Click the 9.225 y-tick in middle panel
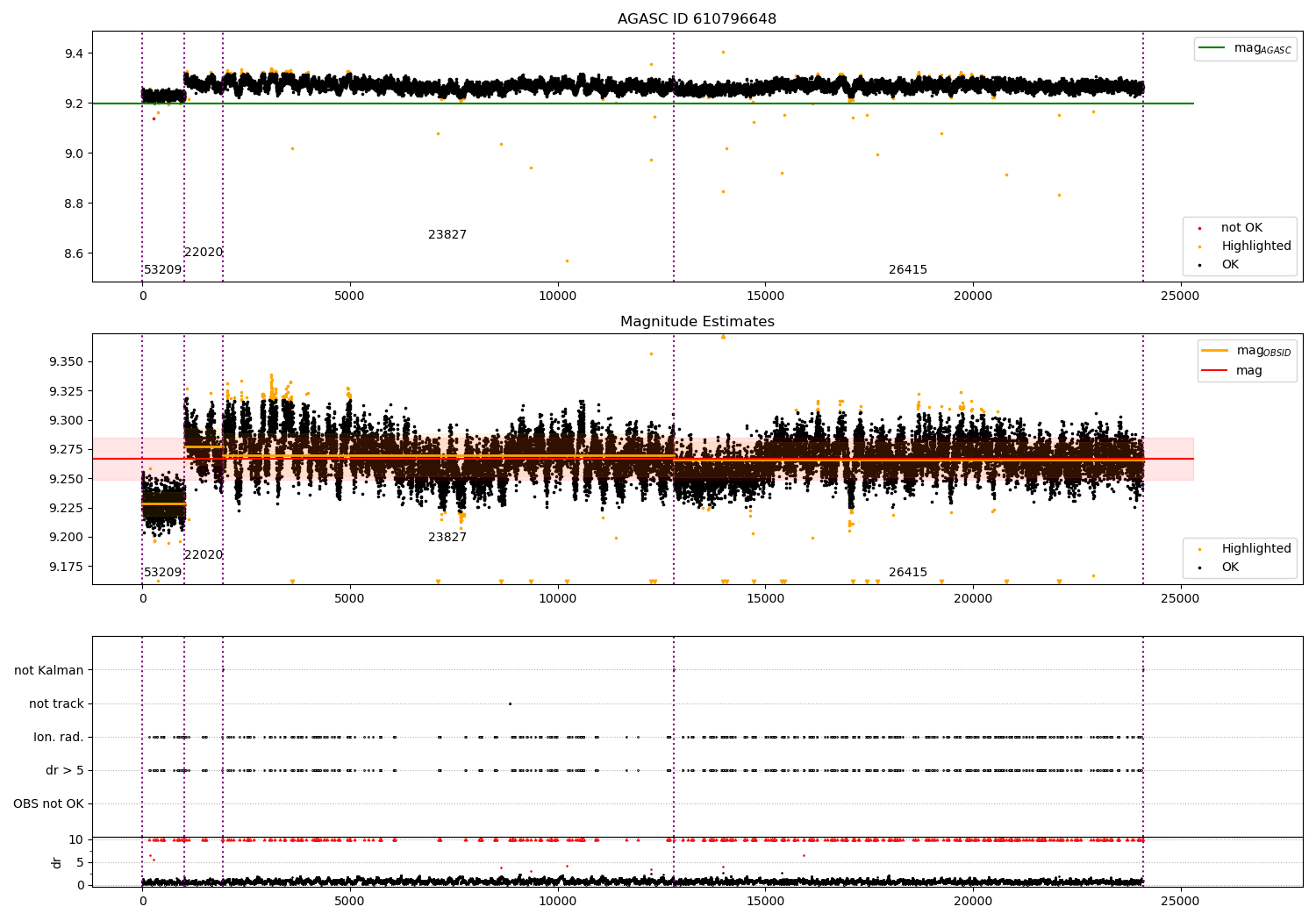The image size is (1316, 921). [x=67, y=509]
